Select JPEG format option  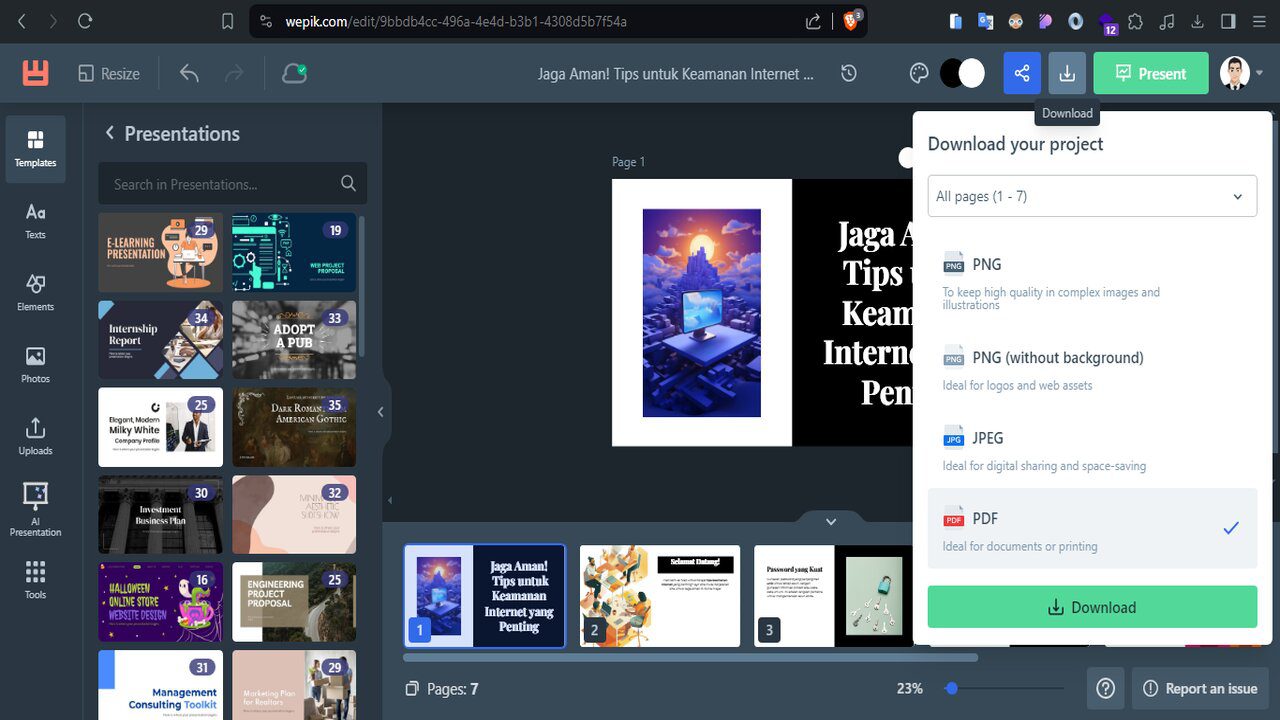click(x=1092, y=451)
